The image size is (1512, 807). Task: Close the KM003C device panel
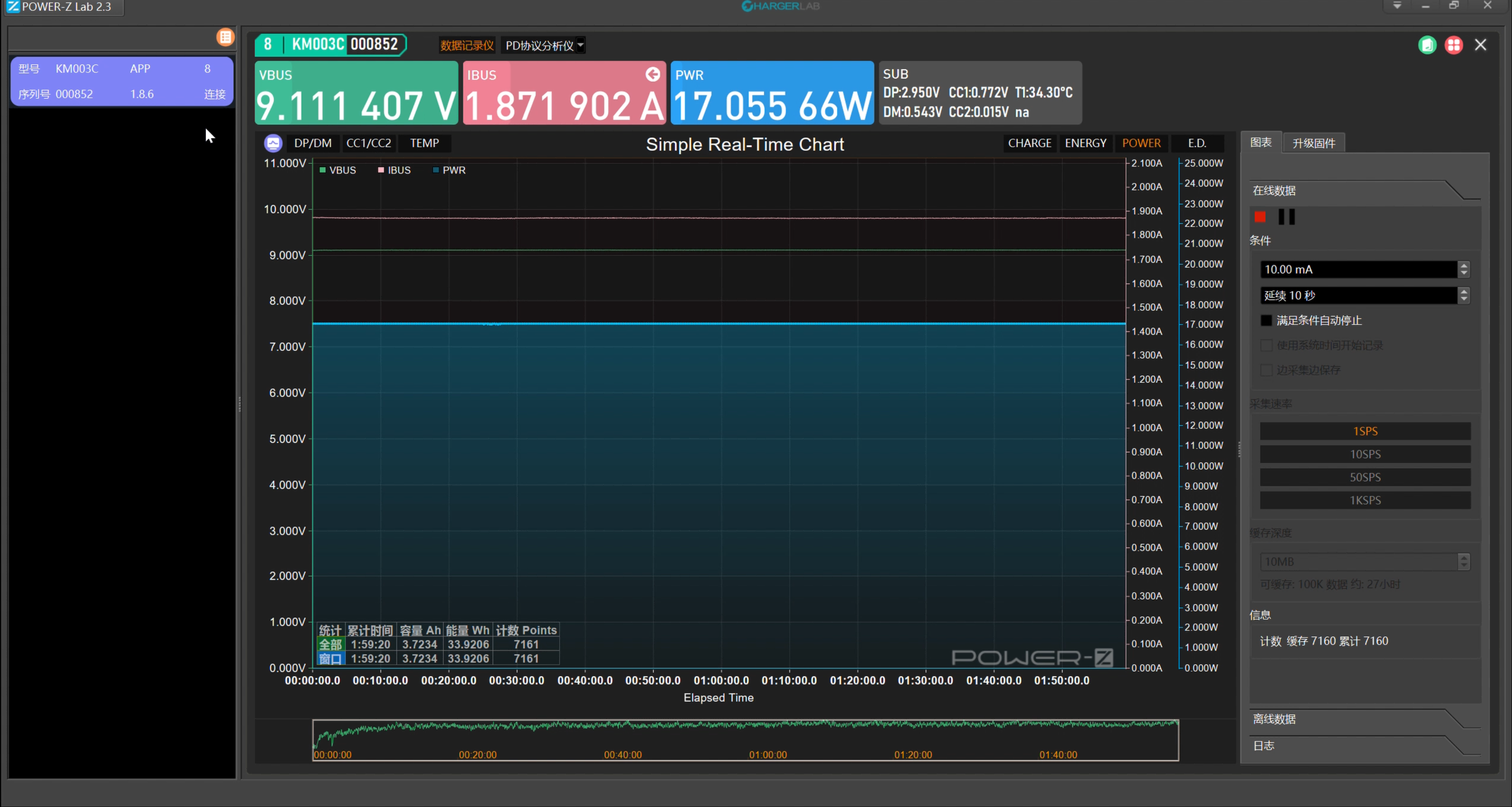click(1480, 45)
